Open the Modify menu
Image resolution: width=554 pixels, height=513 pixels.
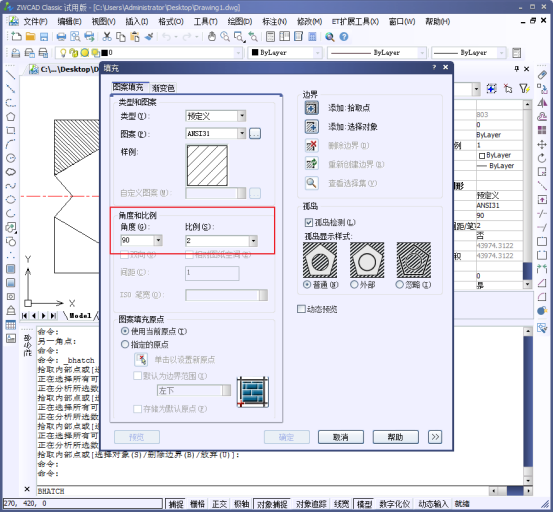coord(309,22)
